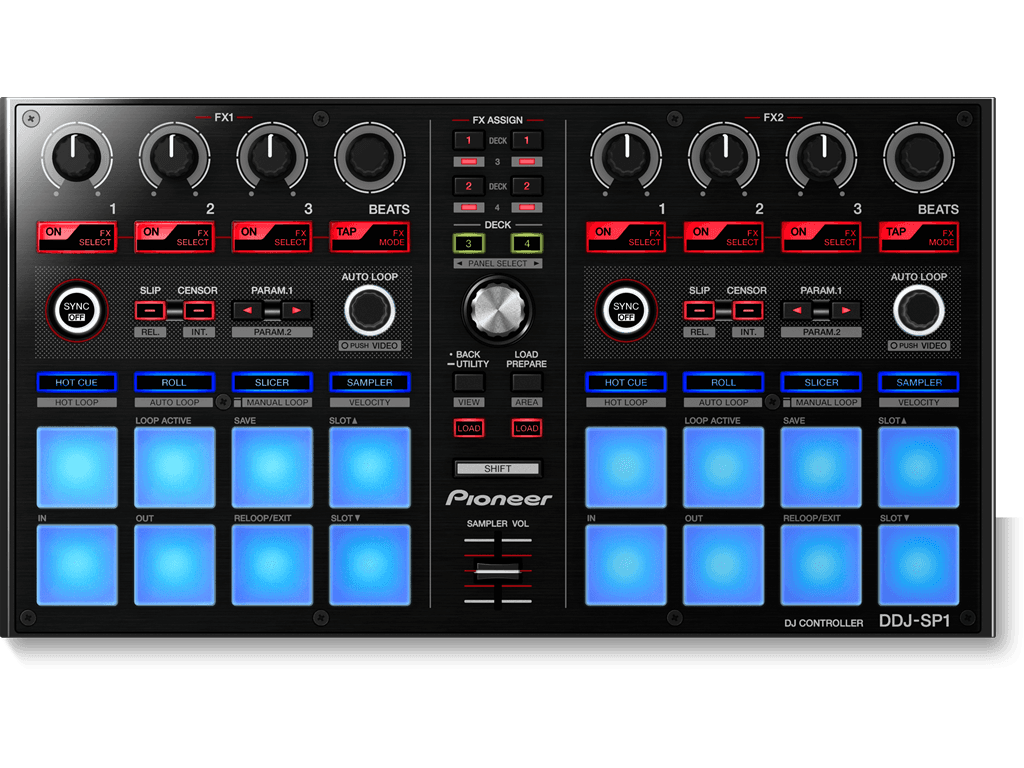Click the right deck SYNC OFF button

pyautogui.click(x=626, y=311)
